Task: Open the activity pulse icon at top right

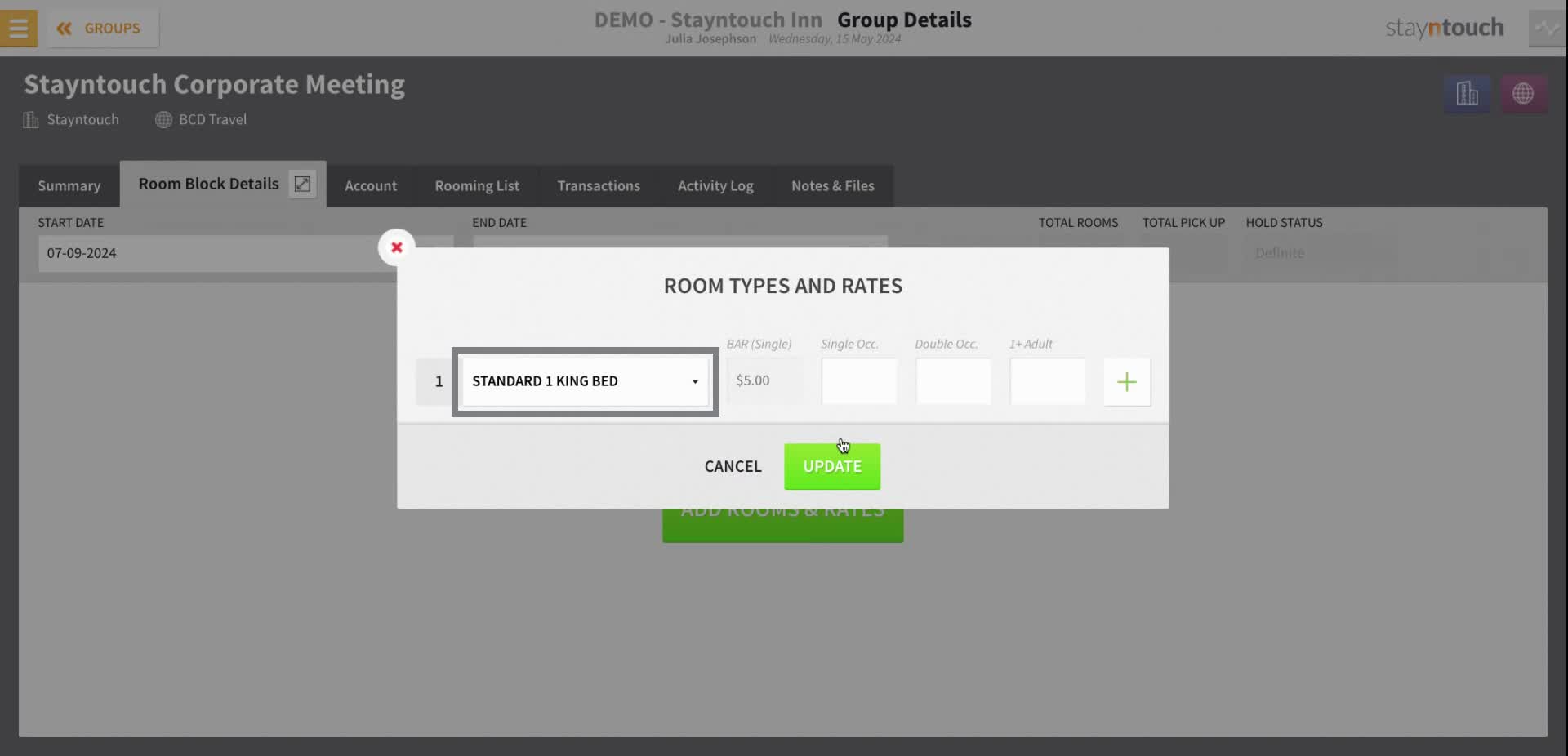Action: (1547, 28)
